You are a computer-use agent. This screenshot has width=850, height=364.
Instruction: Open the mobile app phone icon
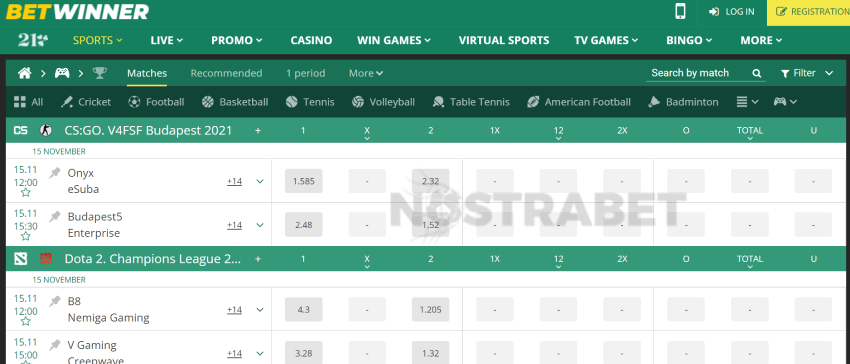(680, 11)
